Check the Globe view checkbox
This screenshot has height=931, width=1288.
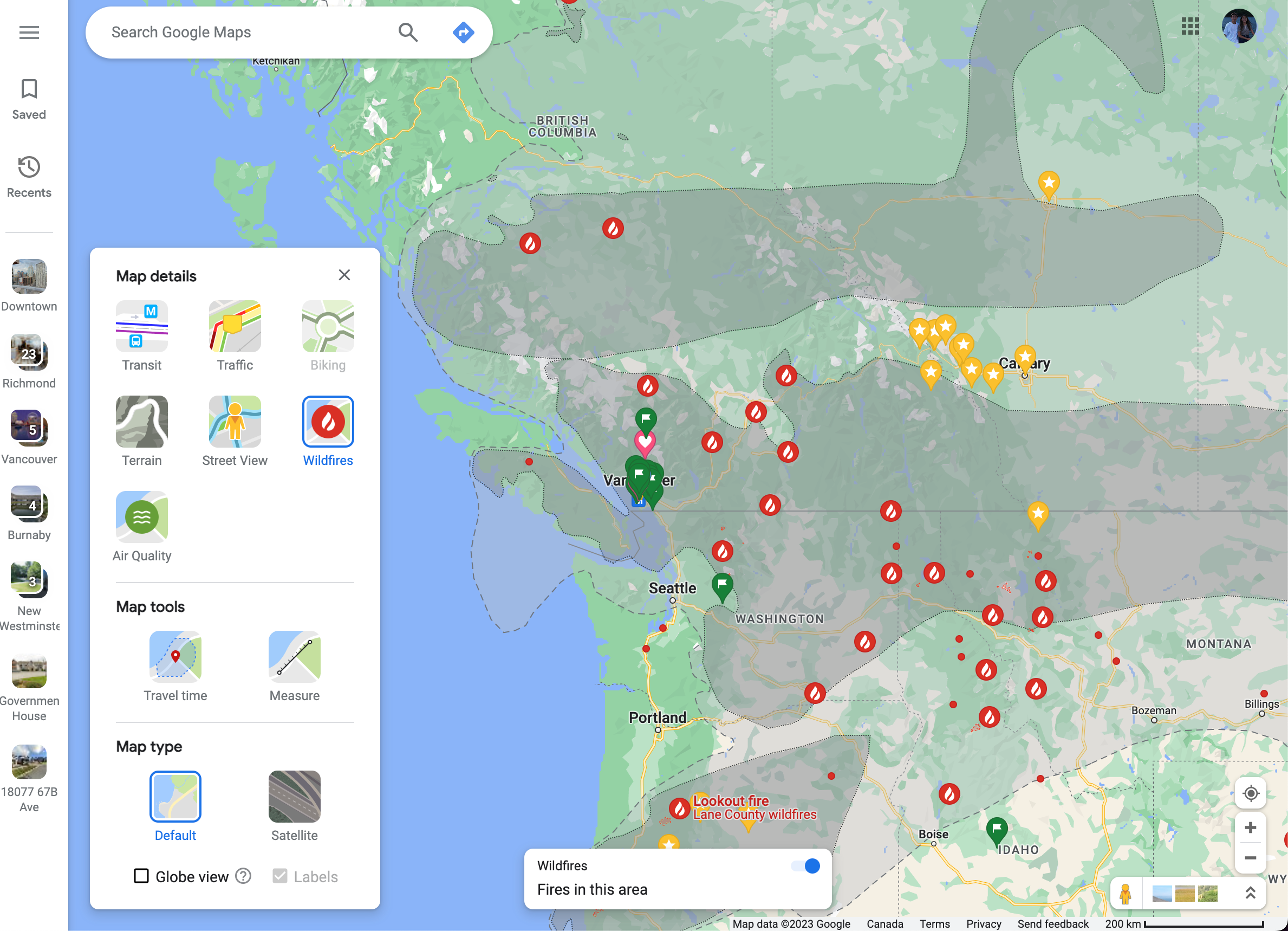141,876
